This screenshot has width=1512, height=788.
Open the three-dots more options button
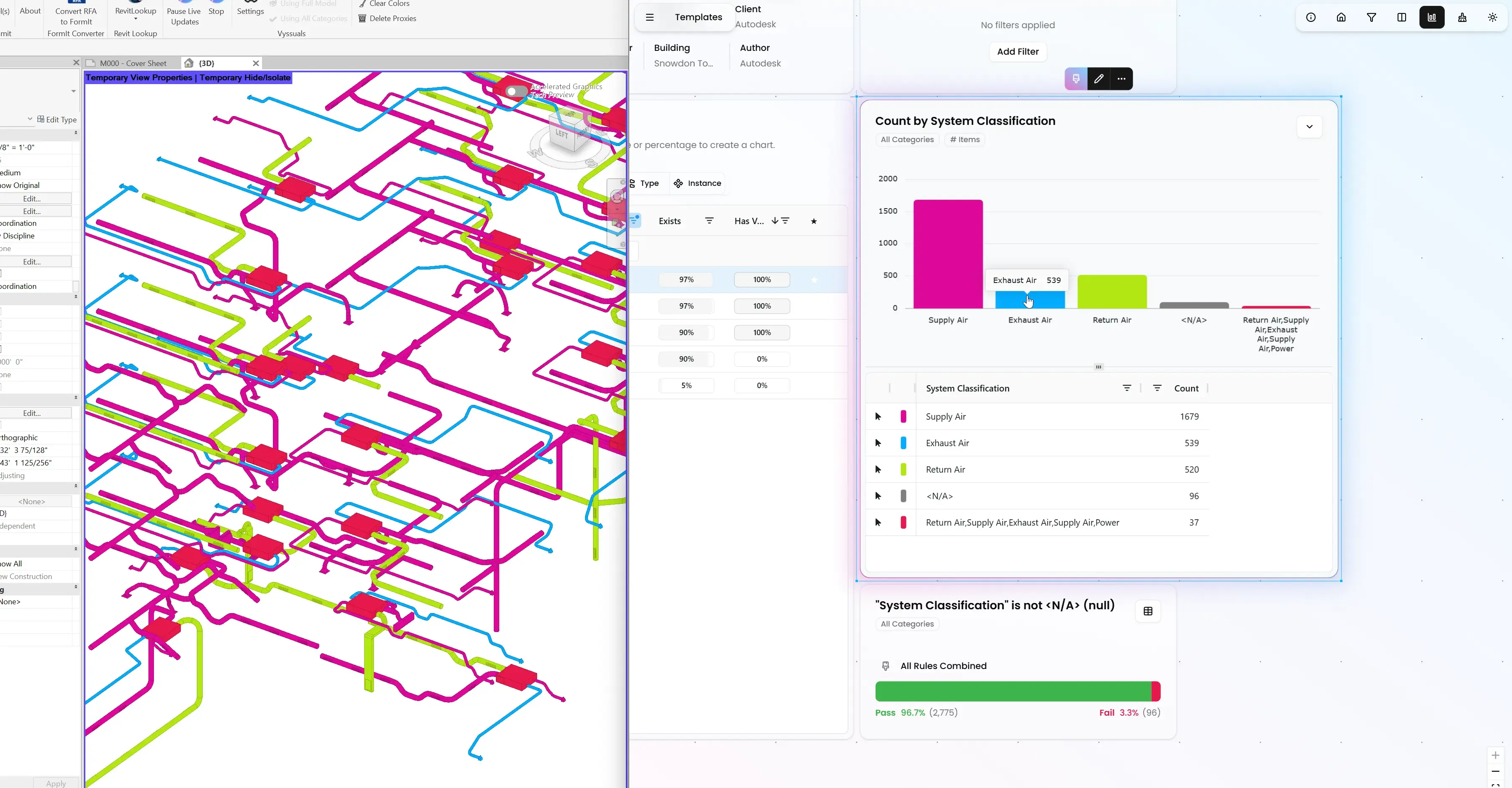(x=1121, y=79)
